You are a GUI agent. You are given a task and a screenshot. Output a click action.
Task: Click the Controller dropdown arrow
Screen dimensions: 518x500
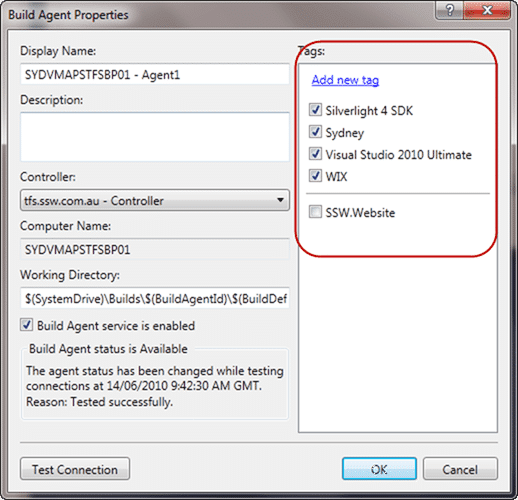click(280, 200)
